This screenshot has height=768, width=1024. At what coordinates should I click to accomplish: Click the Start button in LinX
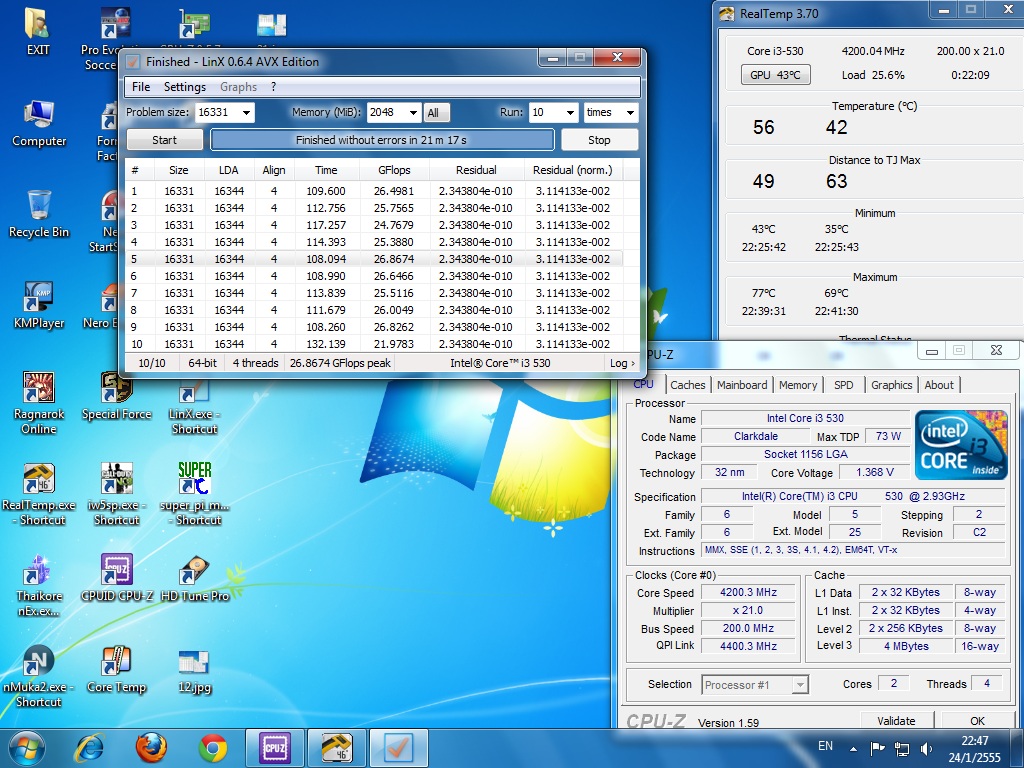[x=165, y=140]
